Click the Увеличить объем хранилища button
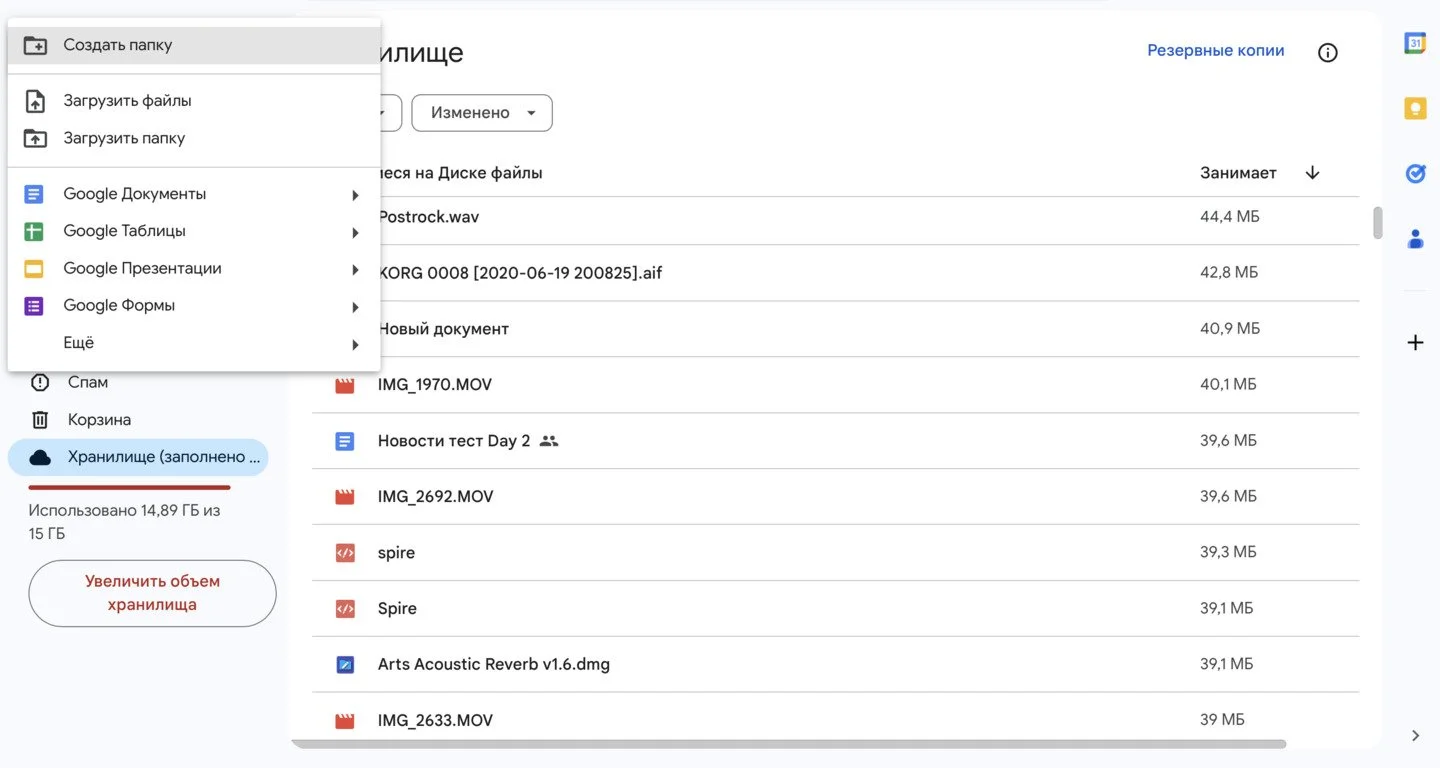This screenshot has height=768, width=1440. (152, 593)
